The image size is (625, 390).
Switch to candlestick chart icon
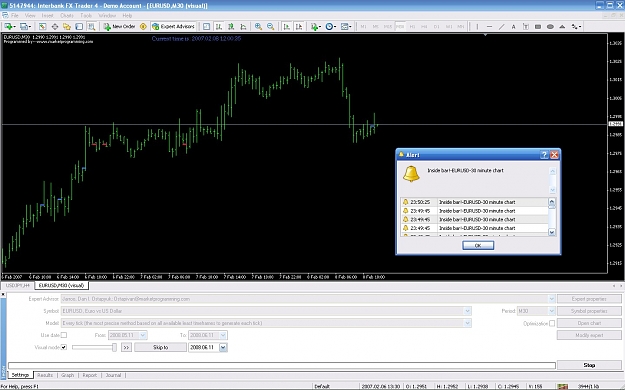point(231,27)
